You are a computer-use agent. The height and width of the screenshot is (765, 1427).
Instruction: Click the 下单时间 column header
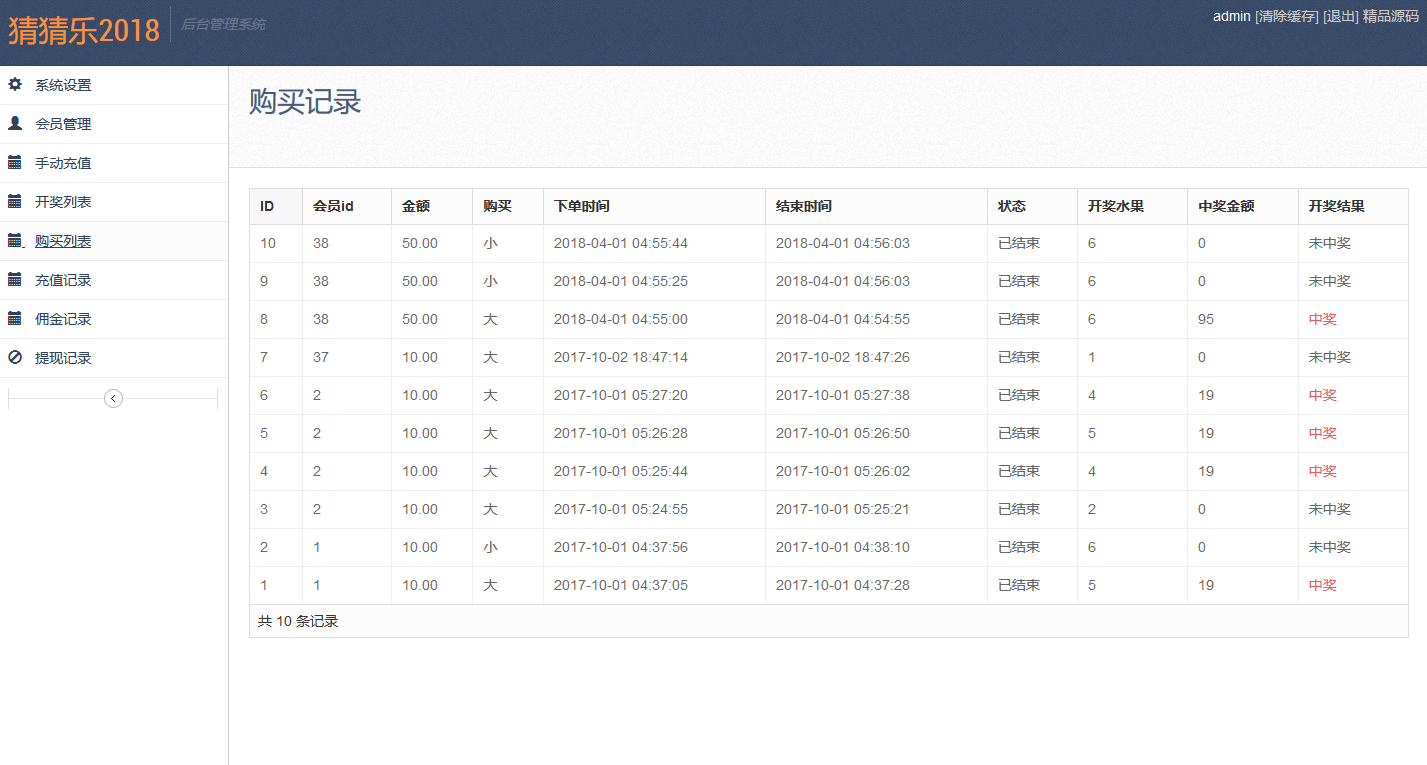(581, 206)
